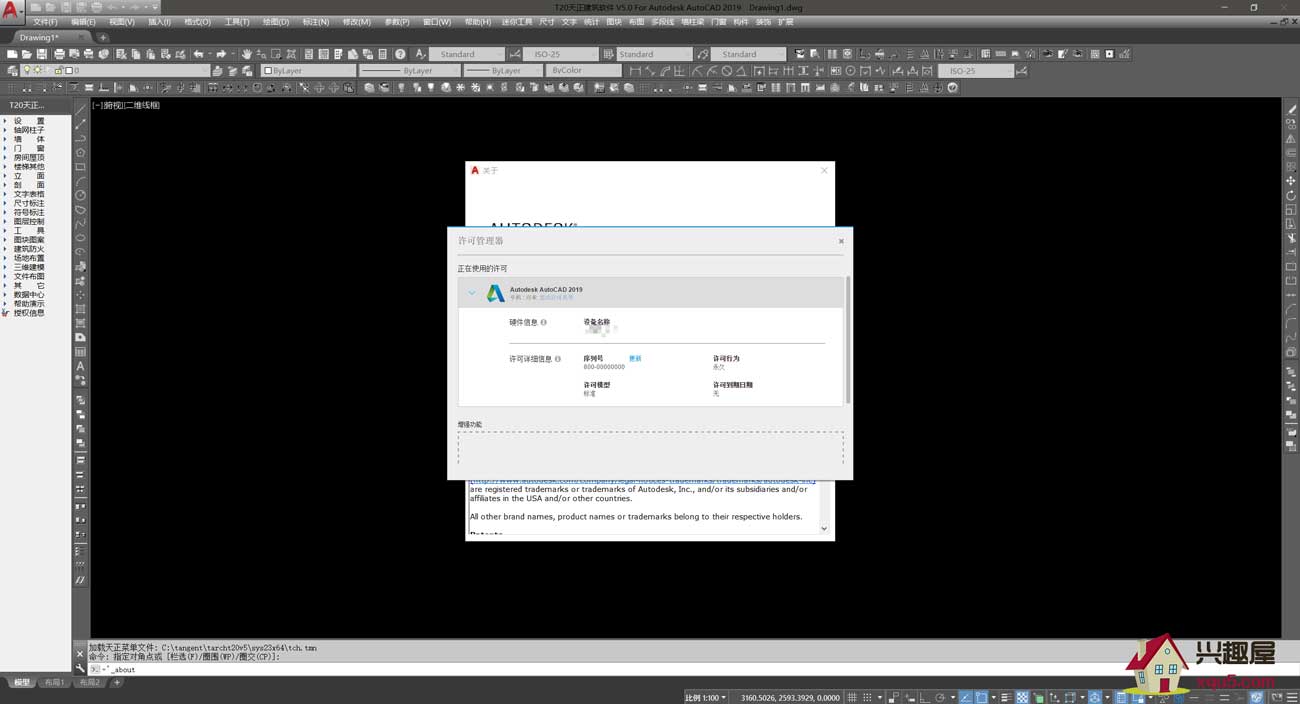Toggle lineweight display in status bar
Viewport: 1300px width, 704px height.
[x=1007, y=697]
